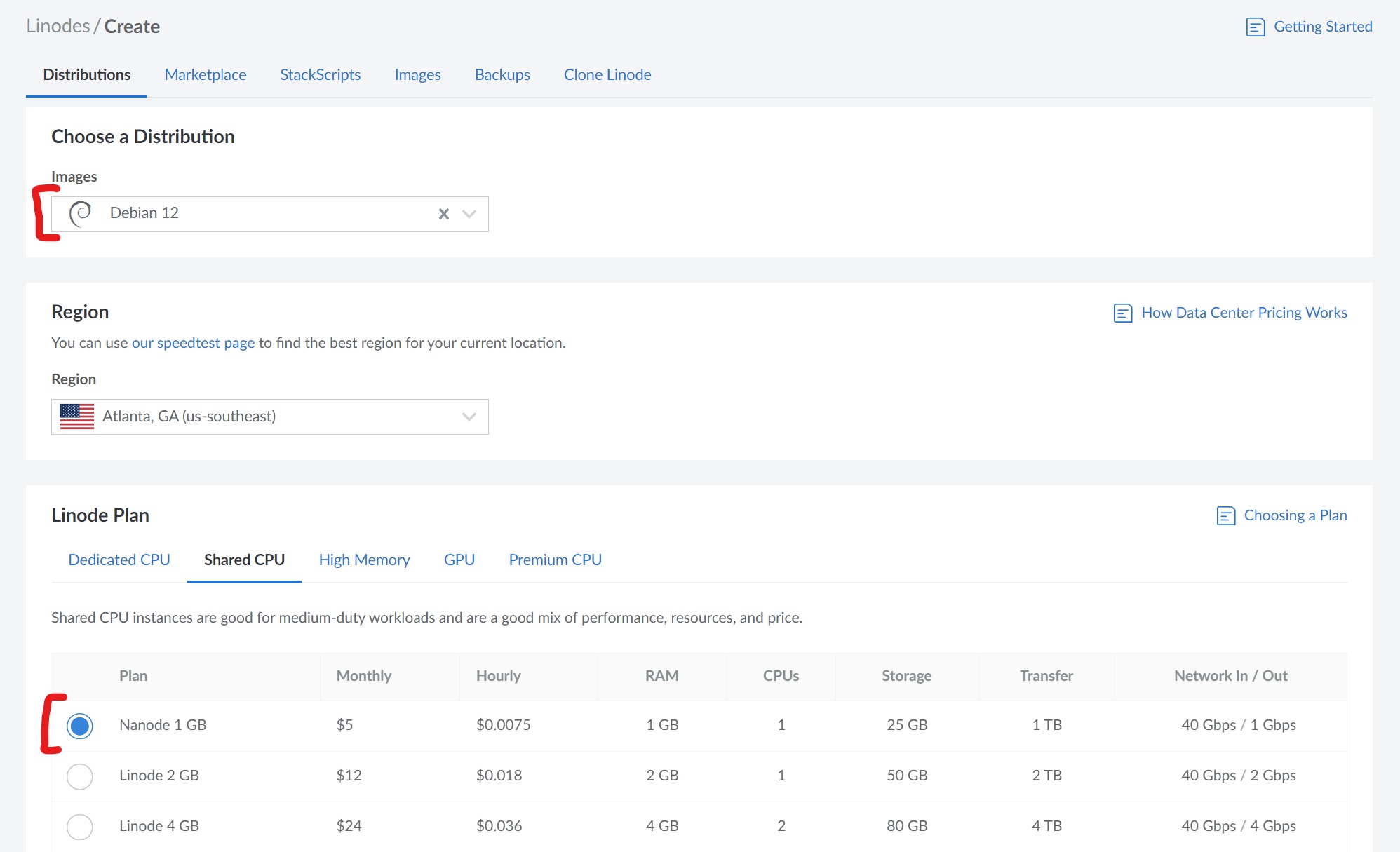Click the 'Linode 4 GB' plan name
The image size is (1400, 852).
(x=159, y=826)
